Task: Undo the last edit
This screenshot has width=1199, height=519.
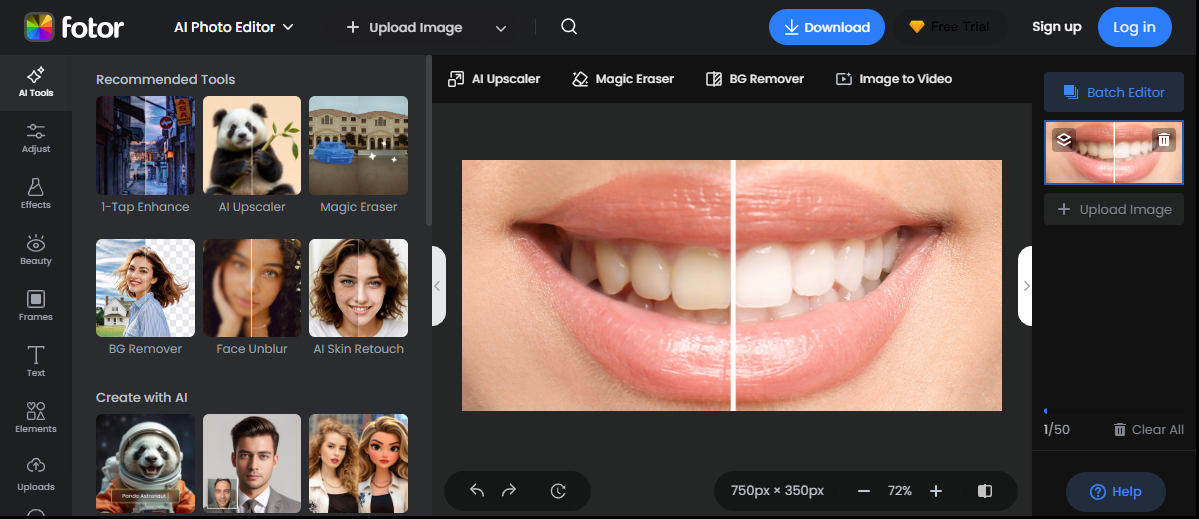Action: 477,490
